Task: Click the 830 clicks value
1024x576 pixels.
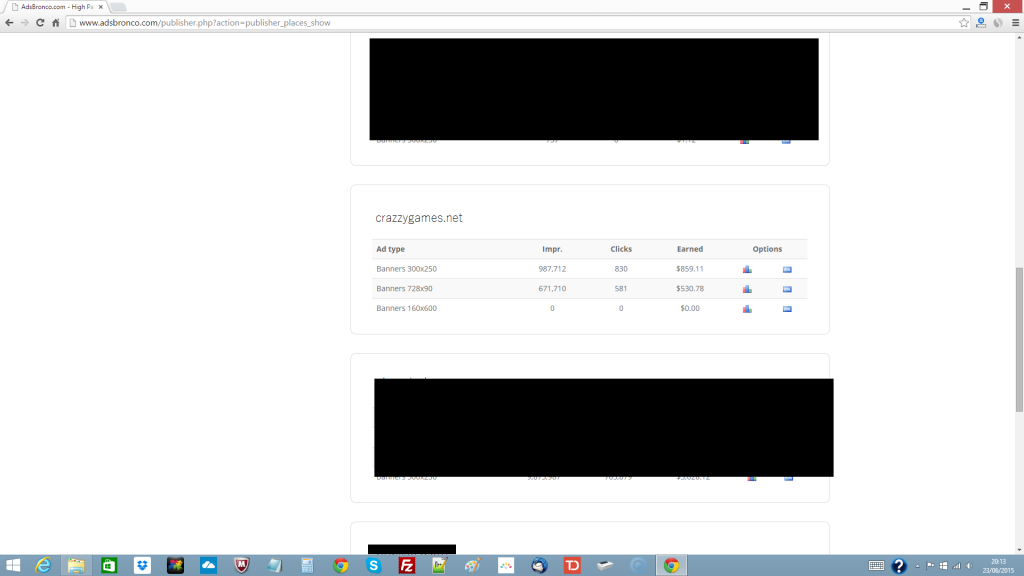Action: [621, 269]
